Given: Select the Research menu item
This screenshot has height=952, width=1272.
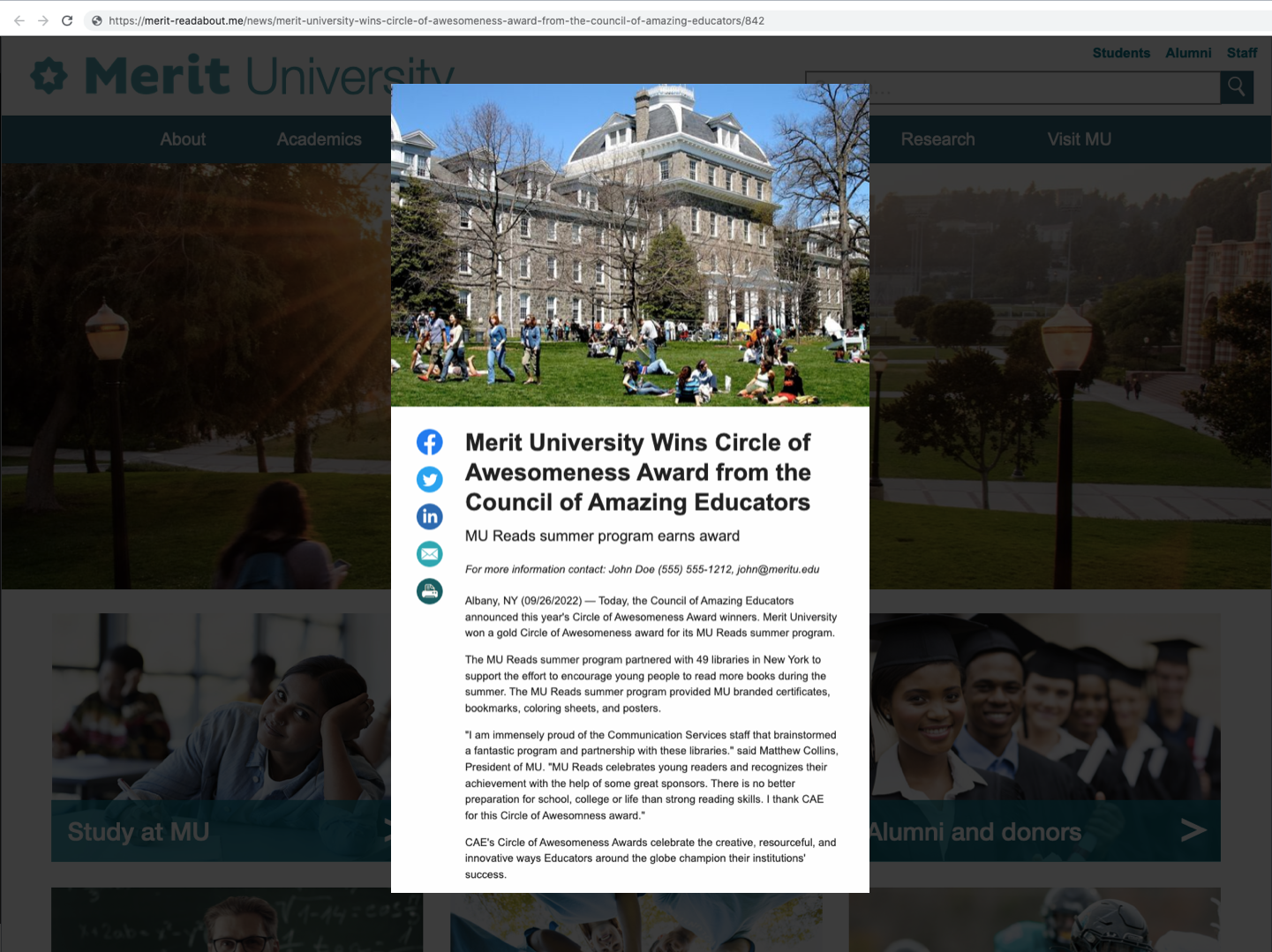Looking at the screenshot, I should coord(937,139).
